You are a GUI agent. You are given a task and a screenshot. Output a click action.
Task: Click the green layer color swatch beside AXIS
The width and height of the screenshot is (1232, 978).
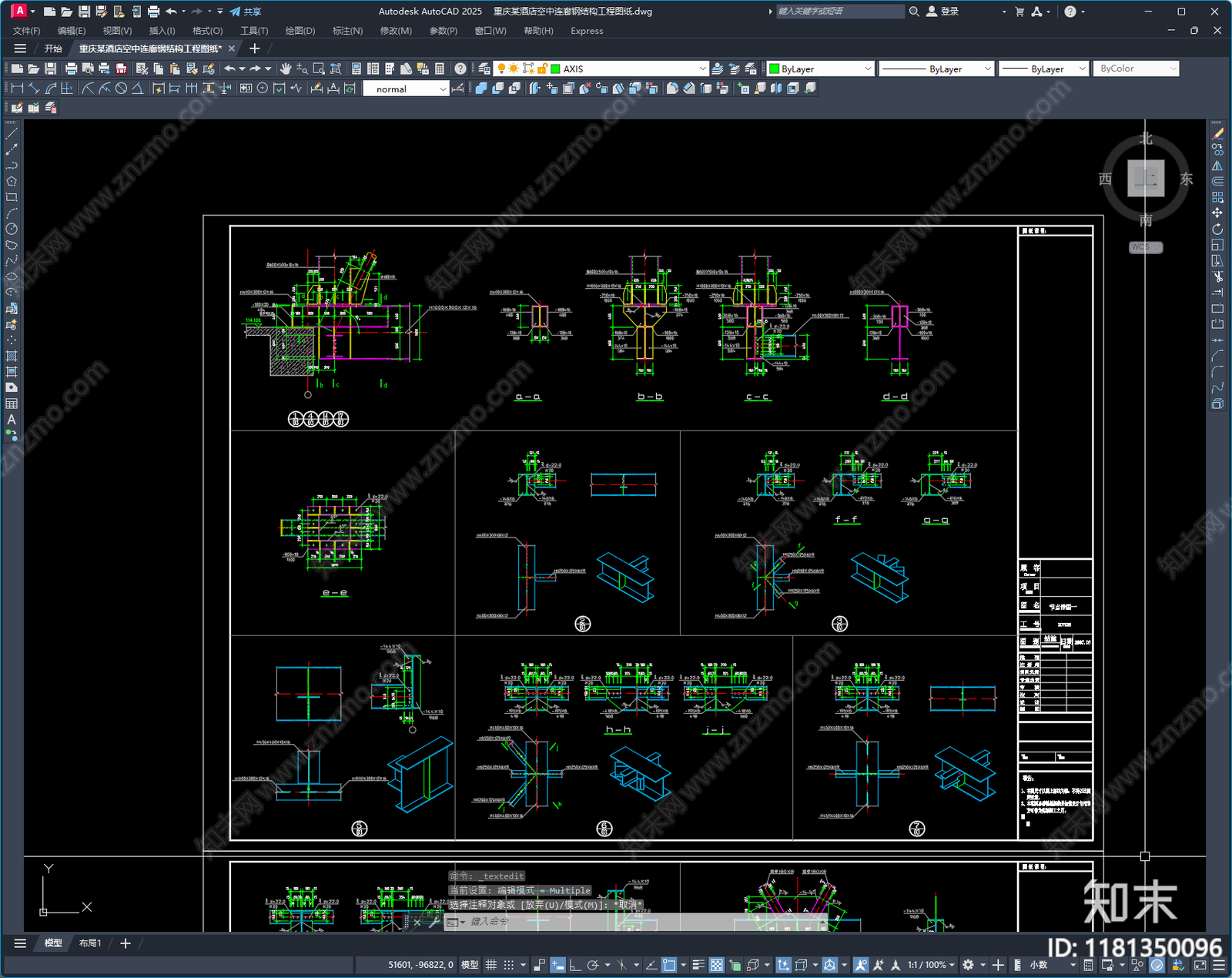tap(554, 69)
